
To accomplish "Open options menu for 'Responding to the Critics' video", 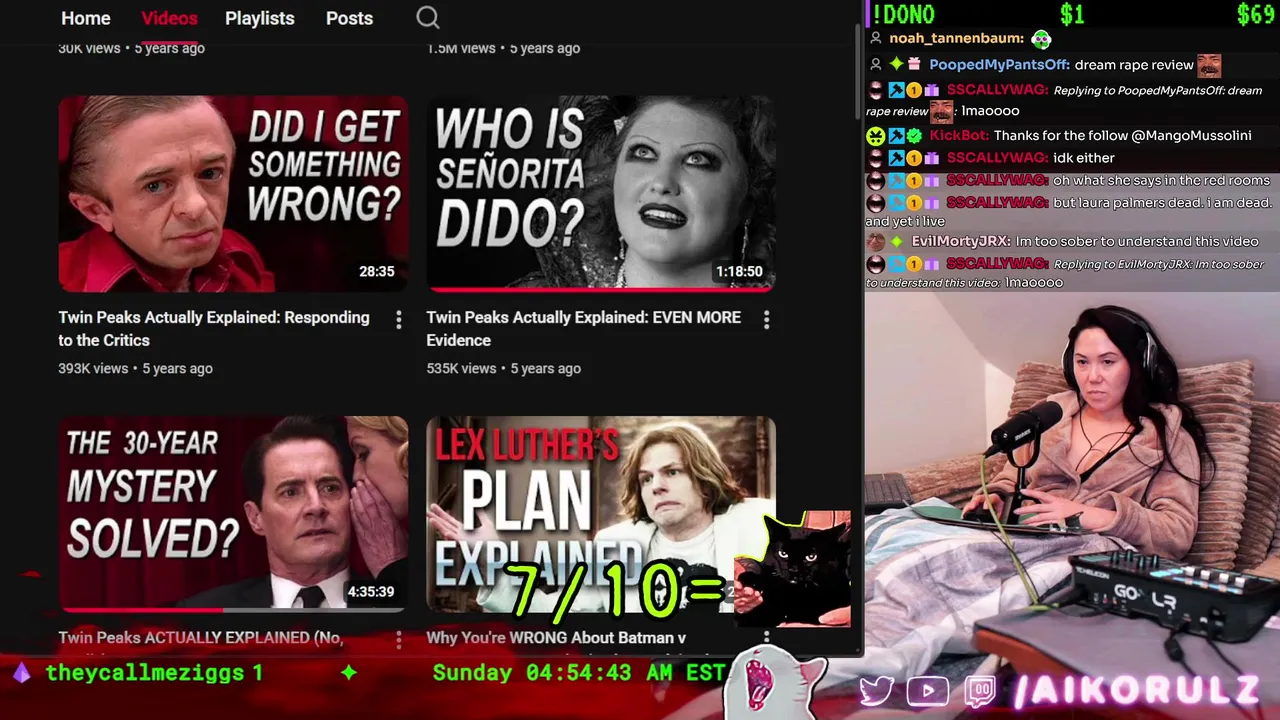I will (x=398, y=319).
